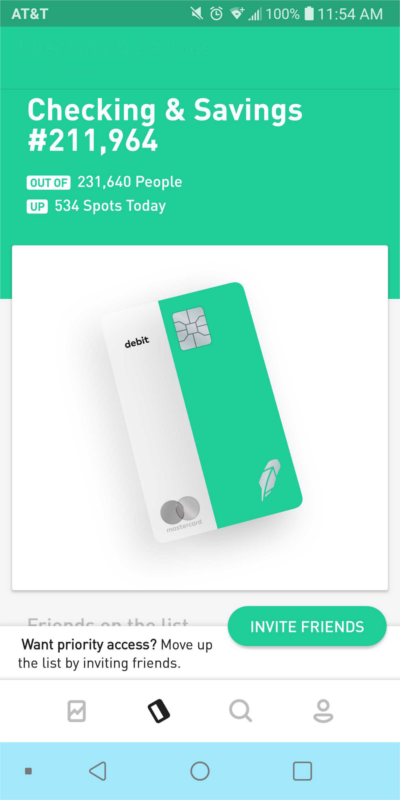The width and height of the screenshot is (400, 800).
Task: Tap the Mastercard logo on the card
Action: click(x=181, y=512)
